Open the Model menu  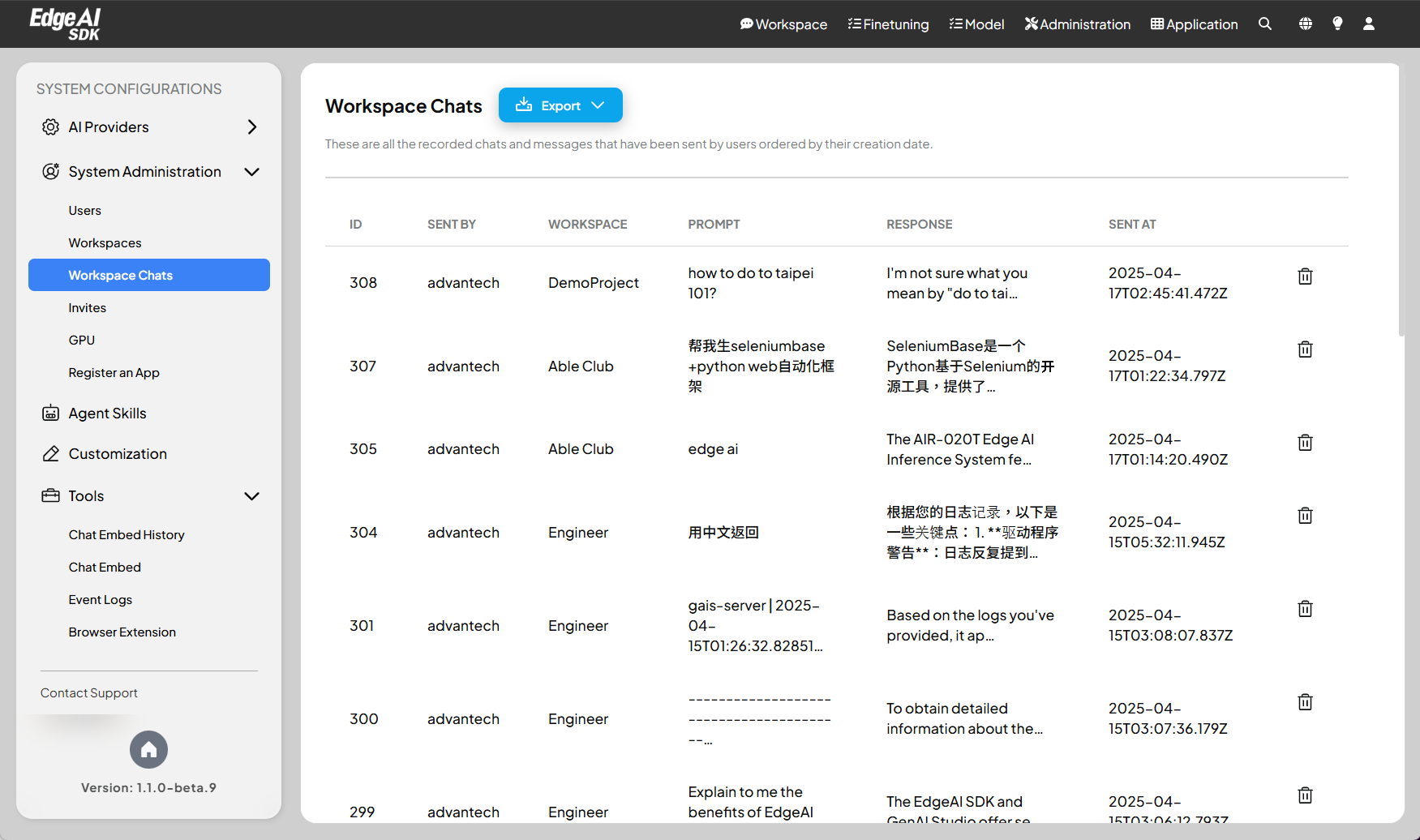(x=976, y=24)
